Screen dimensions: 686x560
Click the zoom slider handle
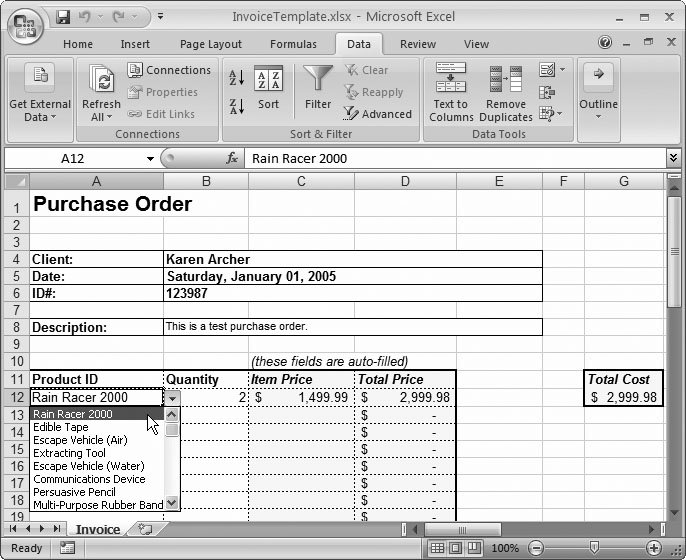594,548
